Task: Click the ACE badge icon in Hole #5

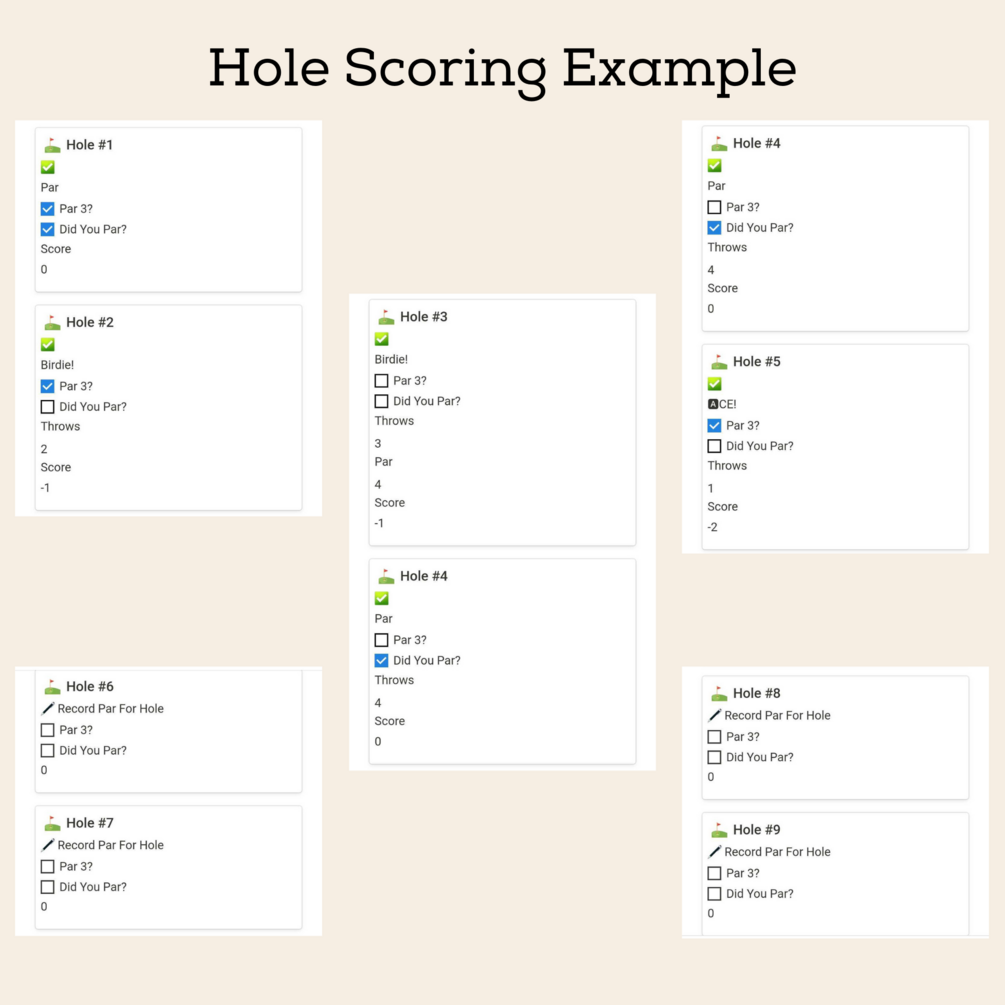Action: tap(713, 404)
